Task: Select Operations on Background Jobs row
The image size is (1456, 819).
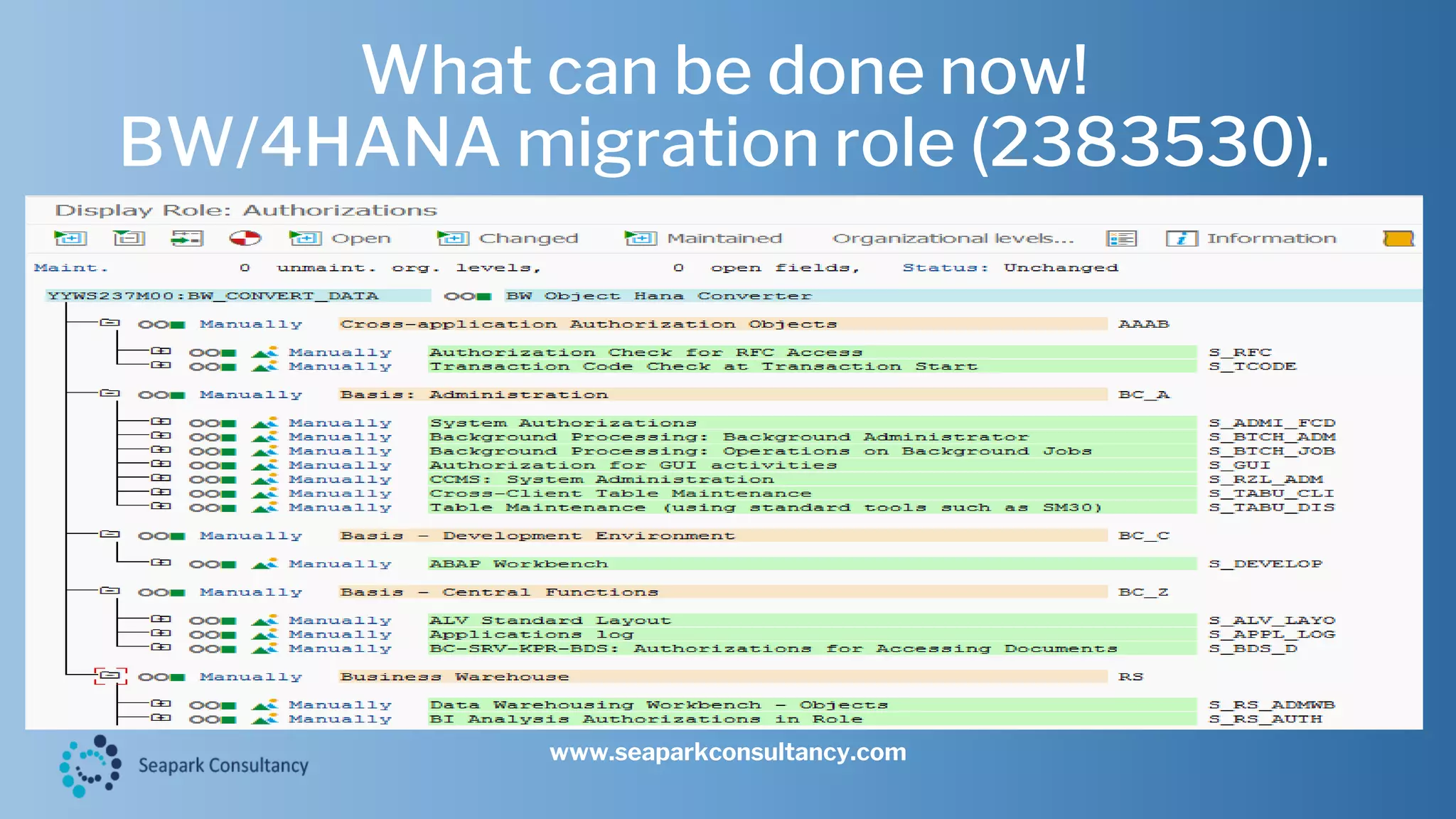Action: pos(812,451)
